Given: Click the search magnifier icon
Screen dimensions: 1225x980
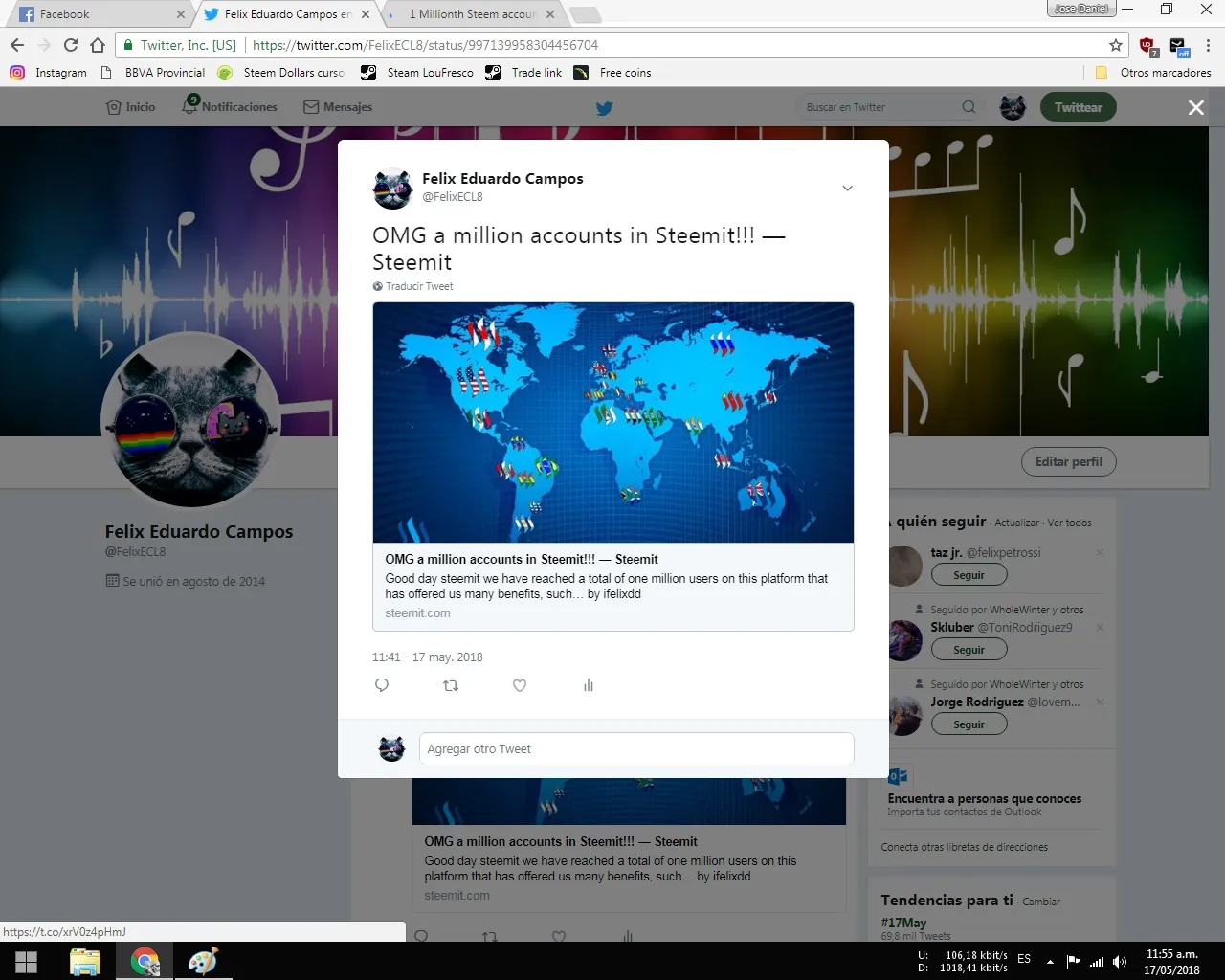Looking at the screenshot, I should (x=969, y=107).
